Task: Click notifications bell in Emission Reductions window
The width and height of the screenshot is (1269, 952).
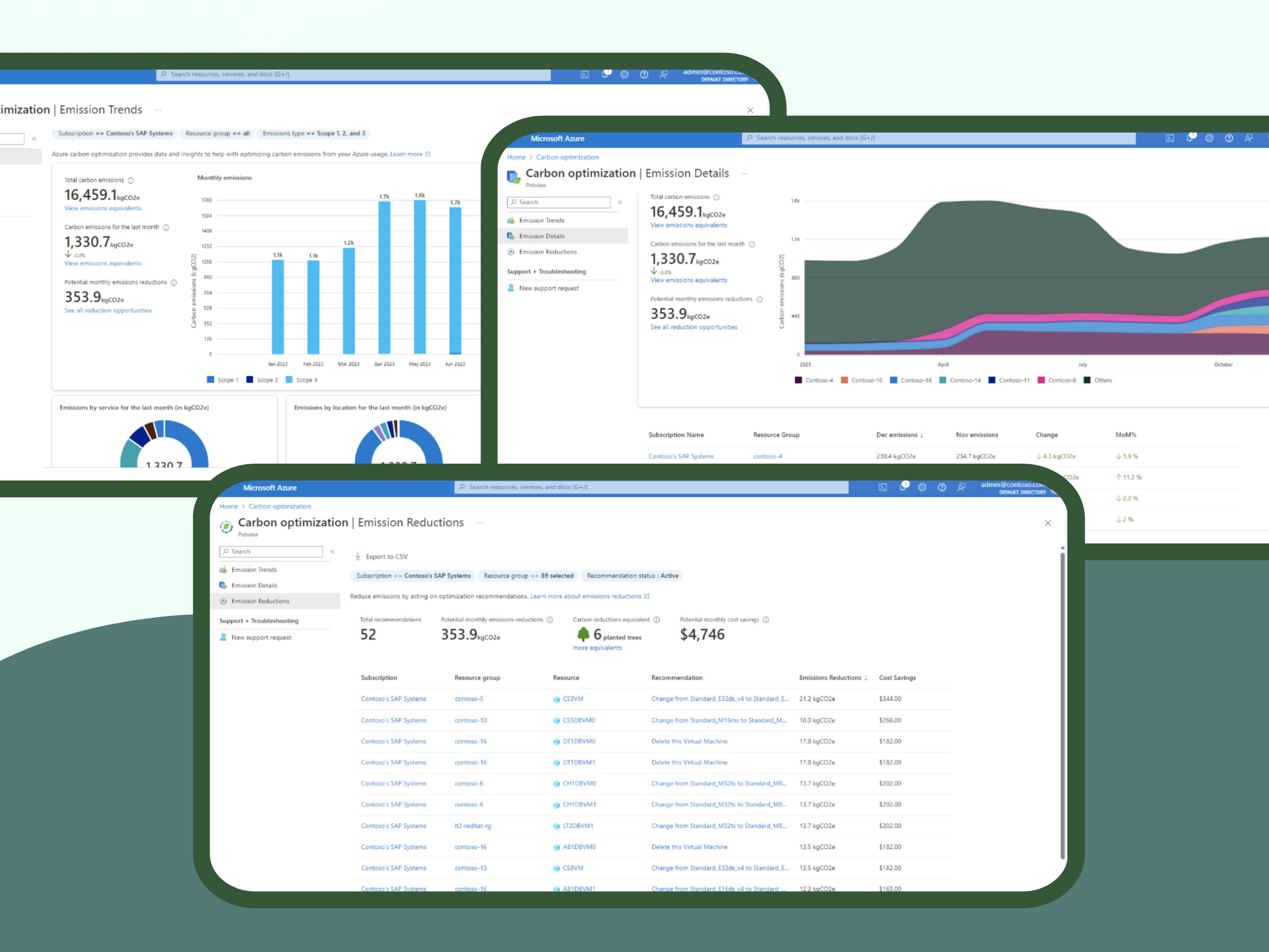Action: (x=903, y=487)
